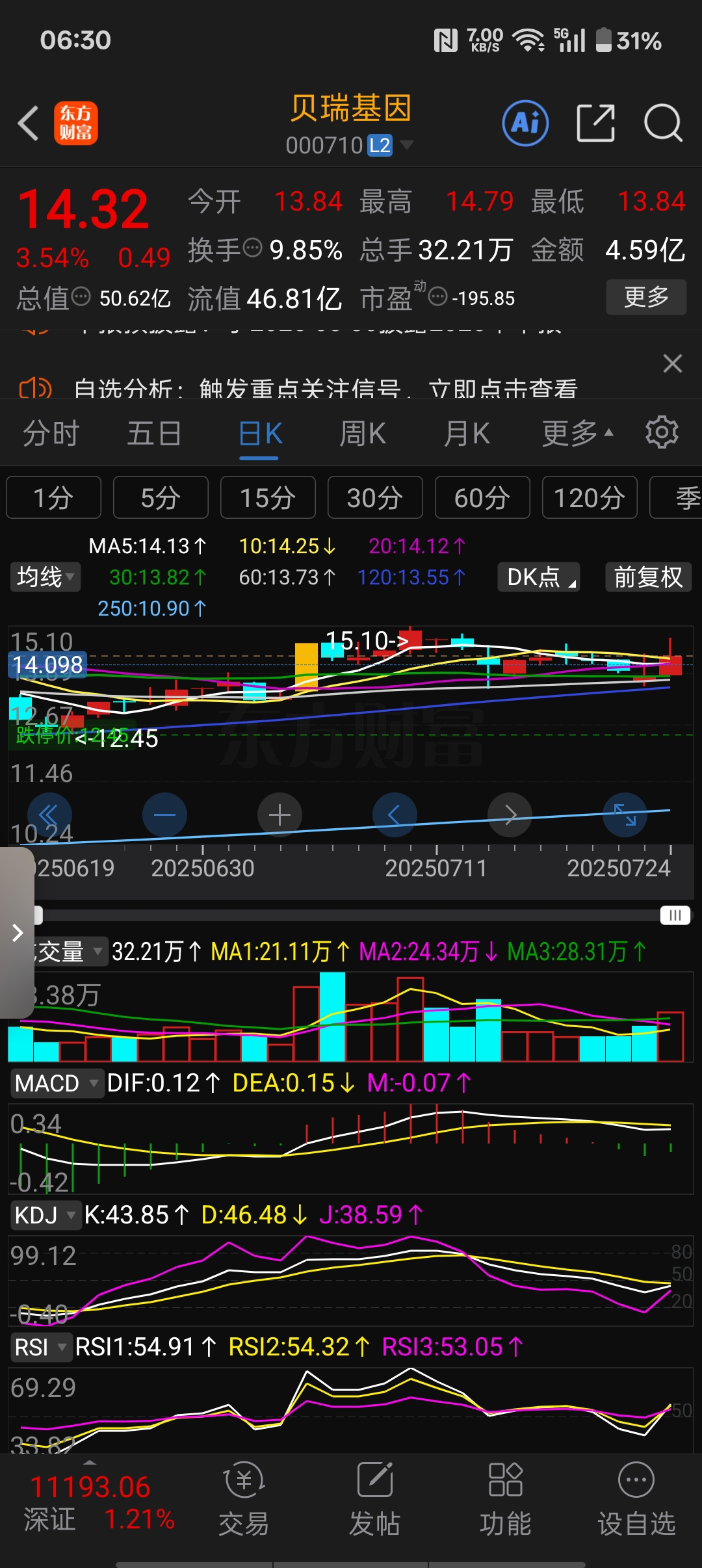This screenshot has height=1568, width=702.
Task: Open RSI indicator dropdown
Action: coord(40,1347)
